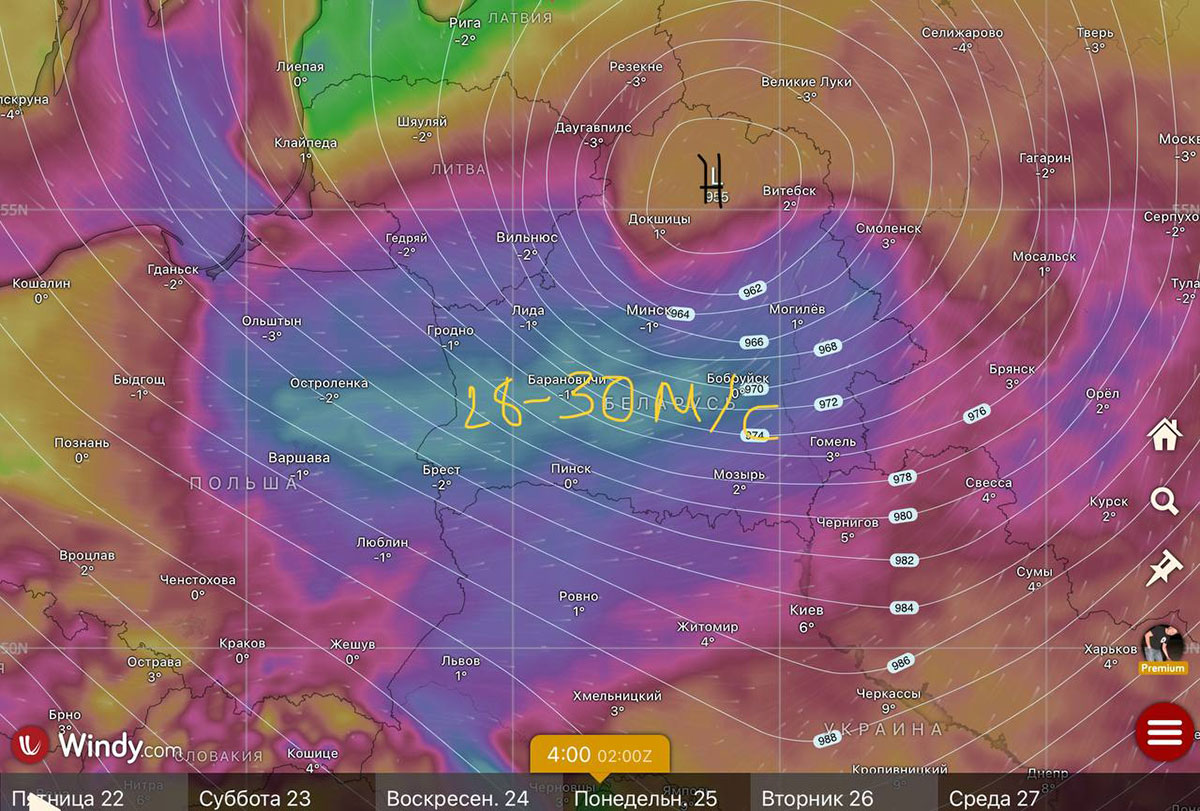Tap the Вроцлав city label
This screenshot has width=1200, height=811.
[x=87, y=555]
